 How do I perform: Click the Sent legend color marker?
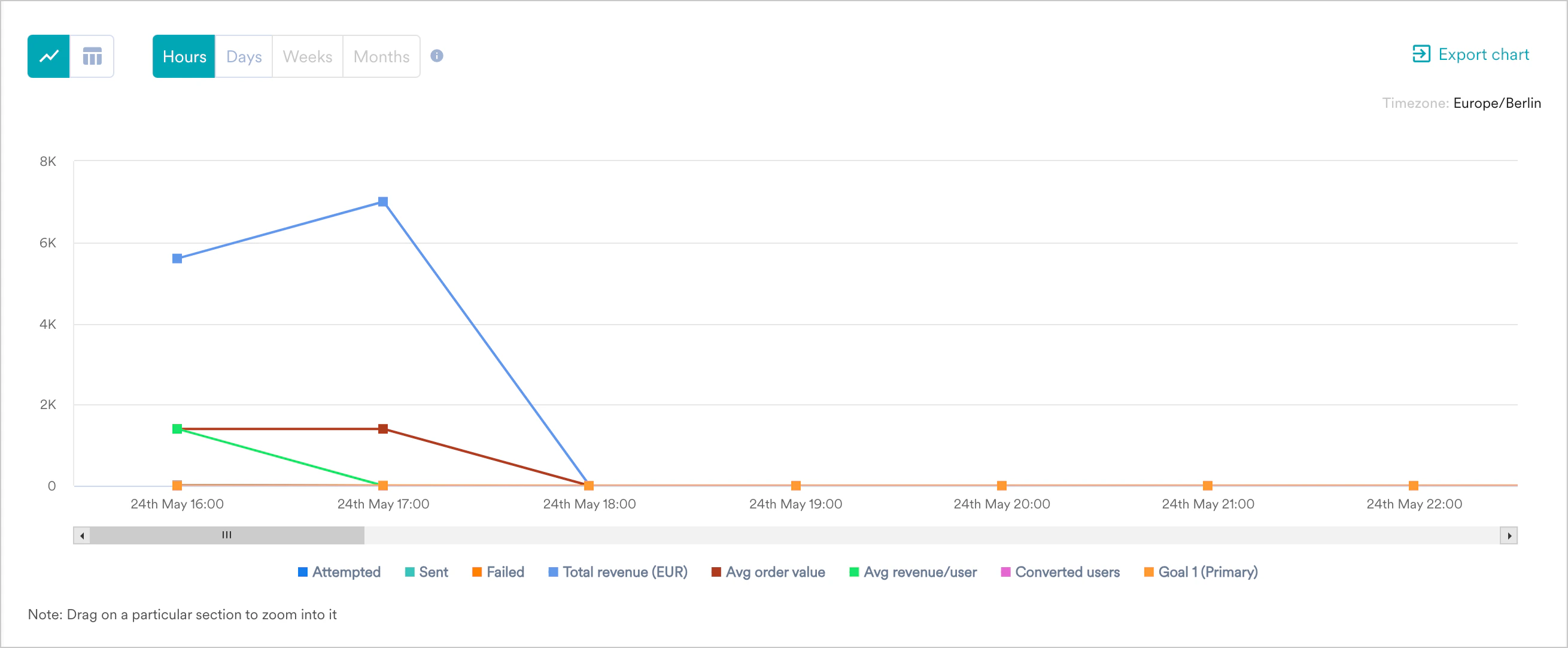[411, 572]
